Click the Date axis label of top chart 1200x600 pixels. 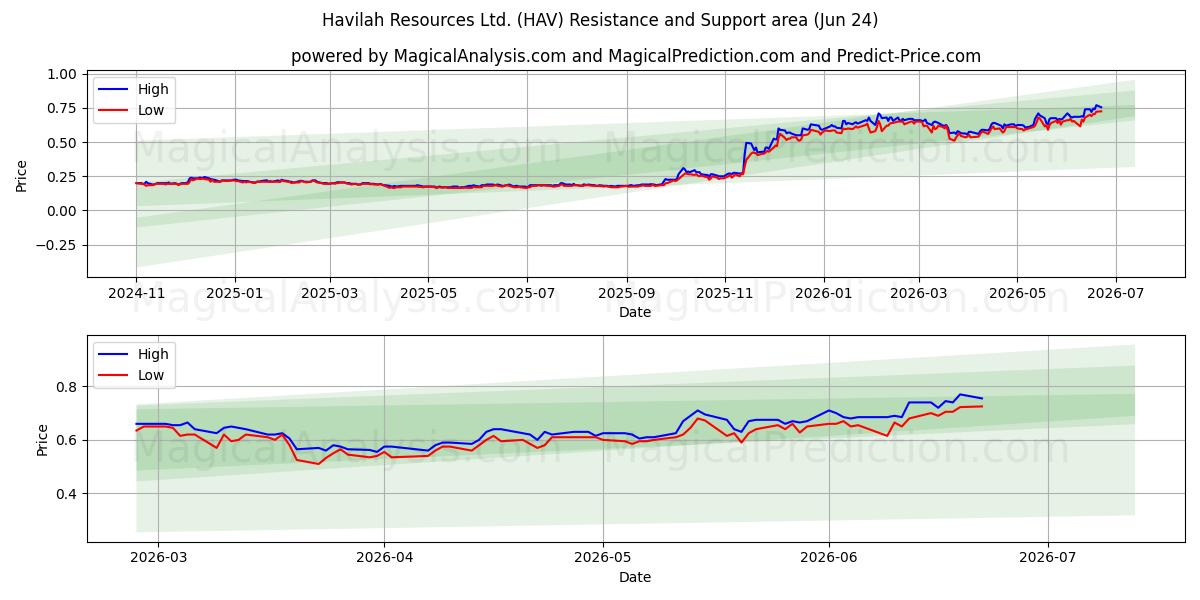click(x=635, y=312)
